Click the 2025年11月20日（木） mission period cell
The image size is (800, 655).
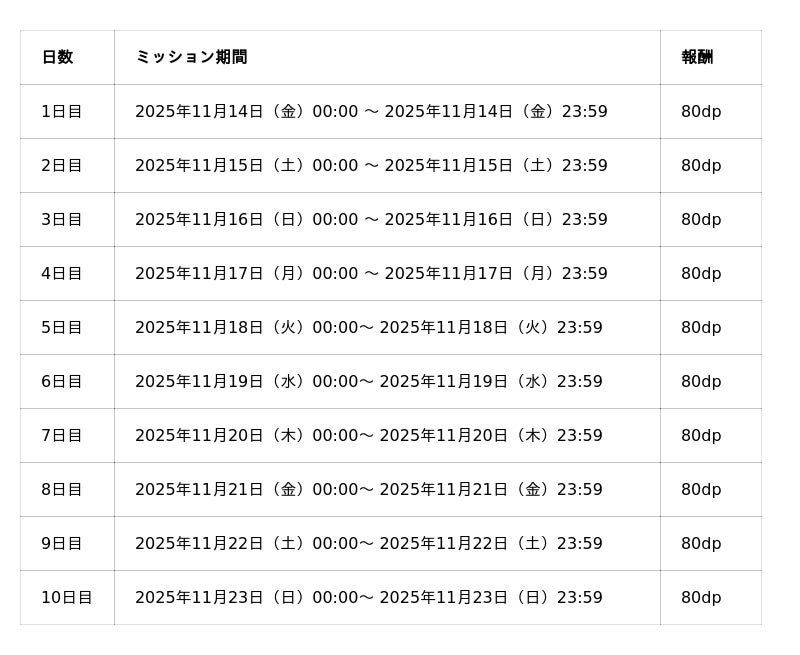tap(369, 435)
